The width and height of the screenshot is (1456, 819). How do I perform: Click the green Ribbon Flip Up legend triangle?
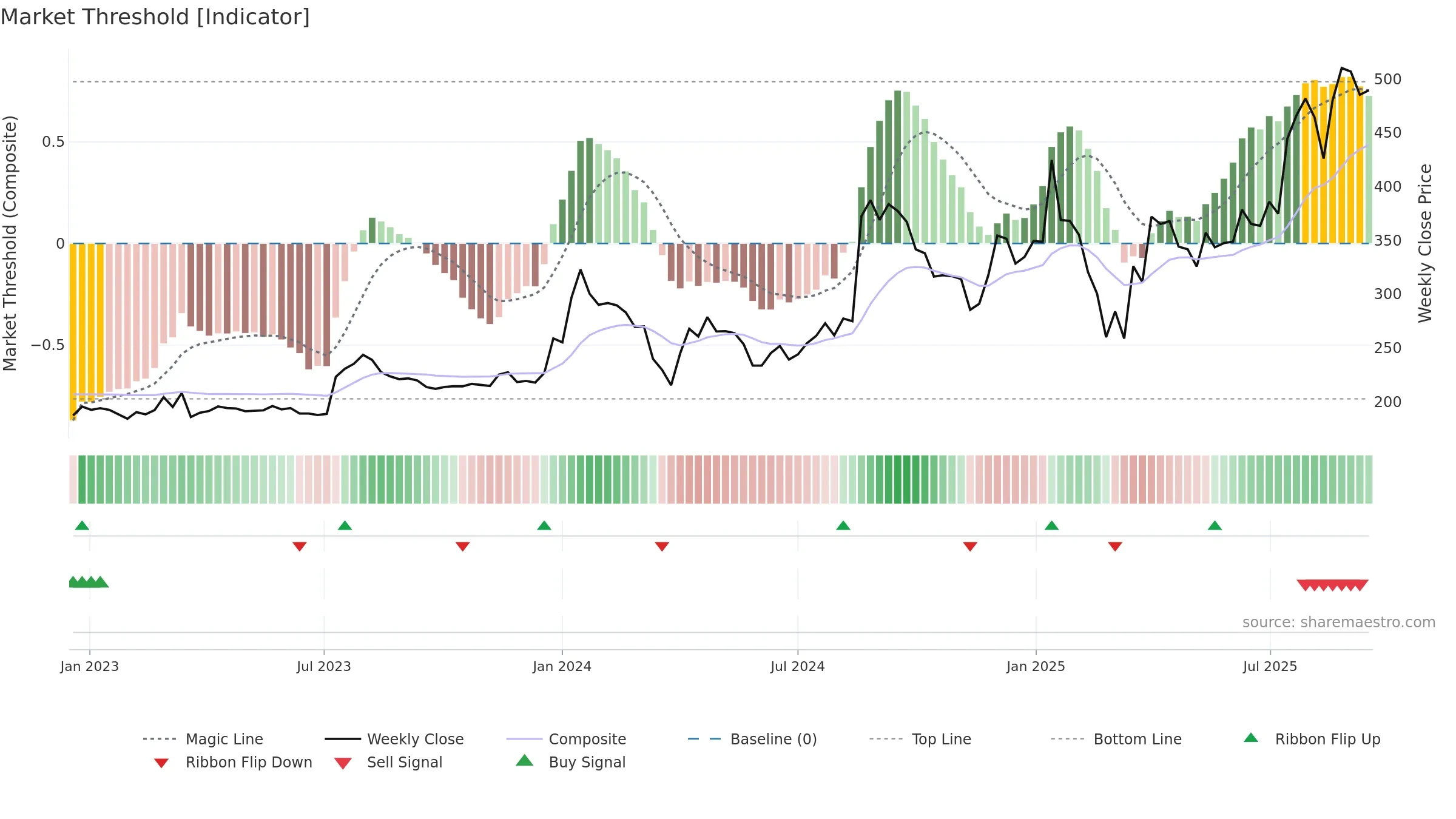pyautogui.click(x=1251, y=738)
